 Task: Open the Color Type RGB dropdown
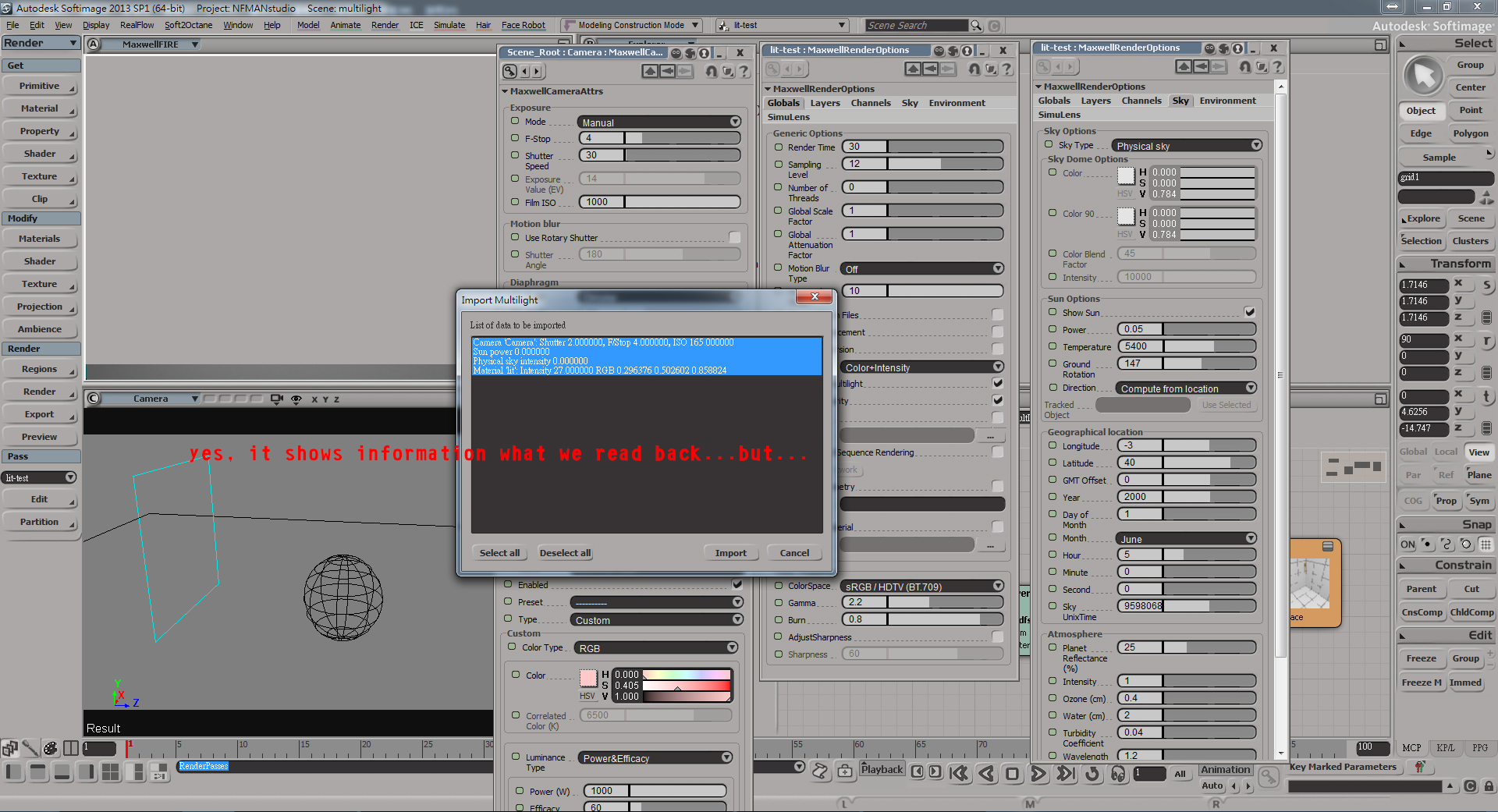coord(656,648)
